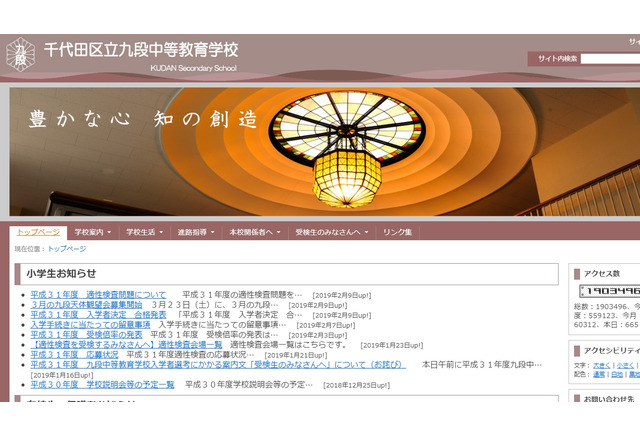The height and width of the screenshot is (437, 640).
Task: Open 平成31年度 適性検査問題について link
Action: (x=98, y=295)
